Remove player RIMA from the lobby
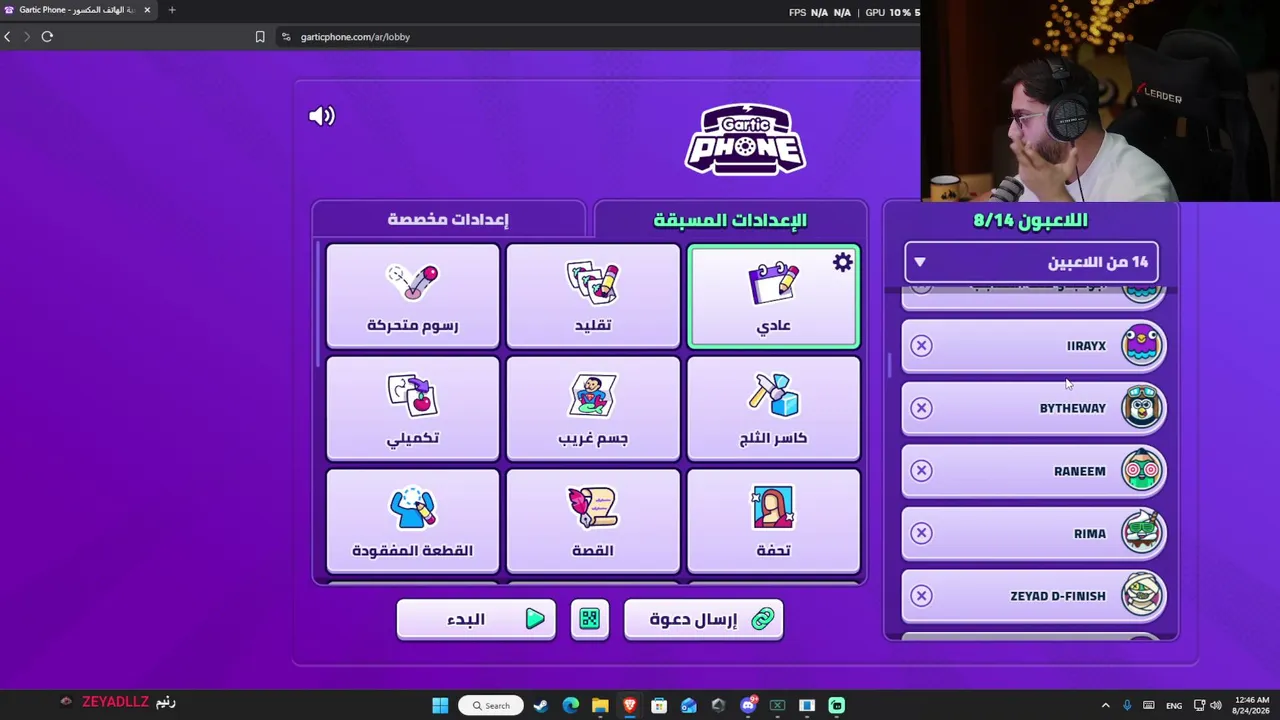 (x=921, y=533)
